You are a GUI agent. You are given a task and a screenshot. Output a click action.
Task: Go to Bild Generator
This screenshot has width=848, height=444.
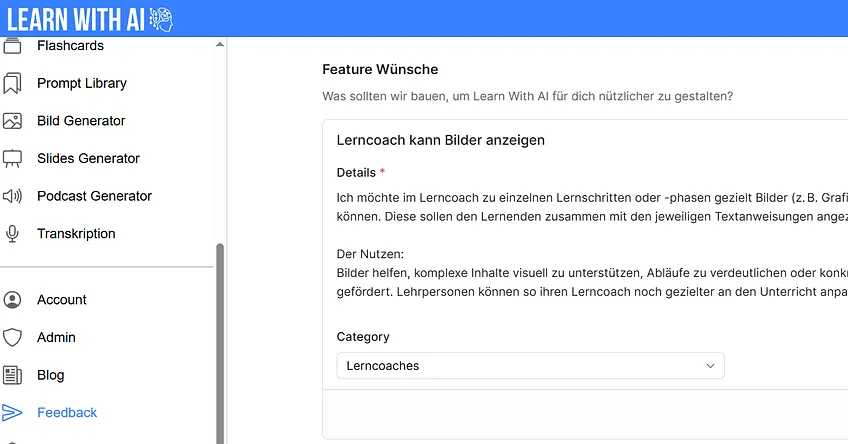pos(81,121)
